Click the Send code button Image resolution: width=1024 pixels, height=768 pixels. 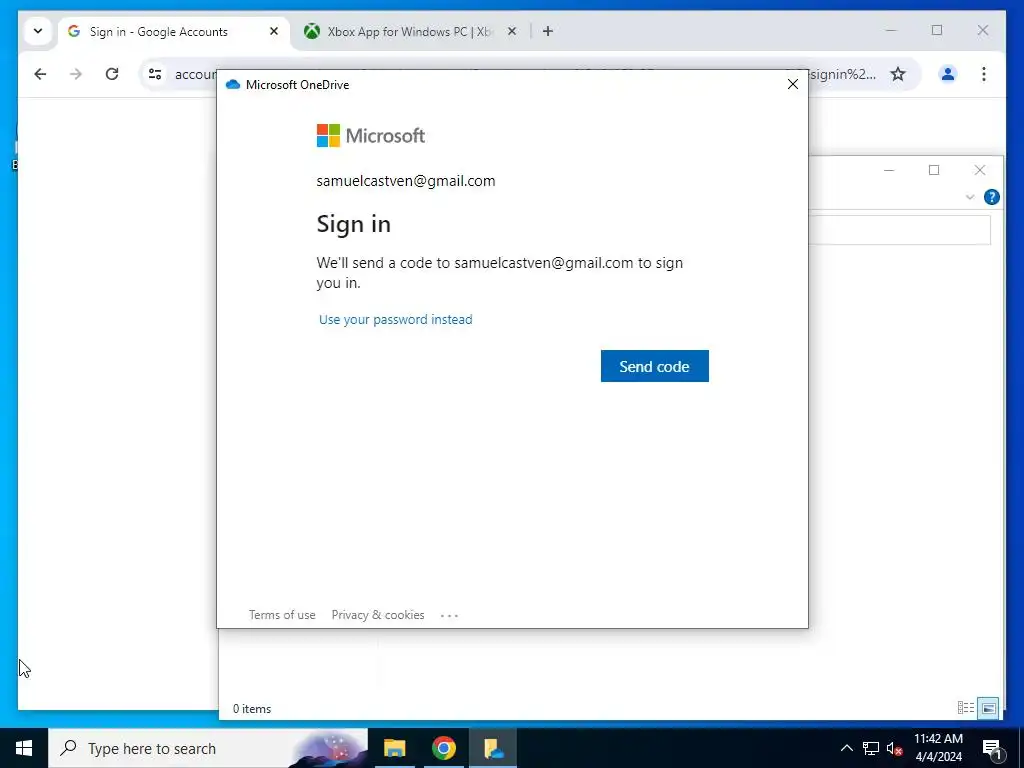click(654, 366)
